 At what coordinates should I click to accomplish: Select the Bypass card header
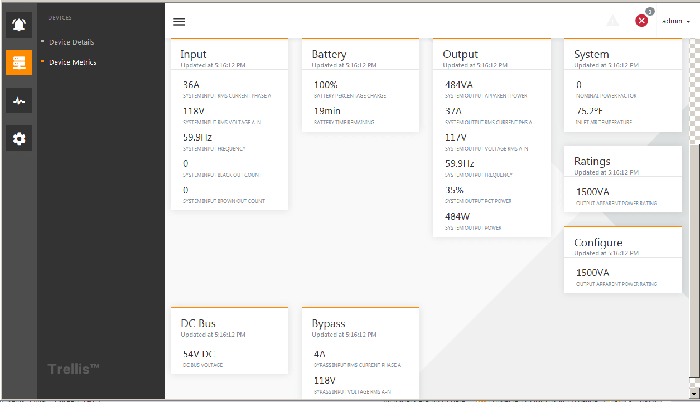(329, 324)
